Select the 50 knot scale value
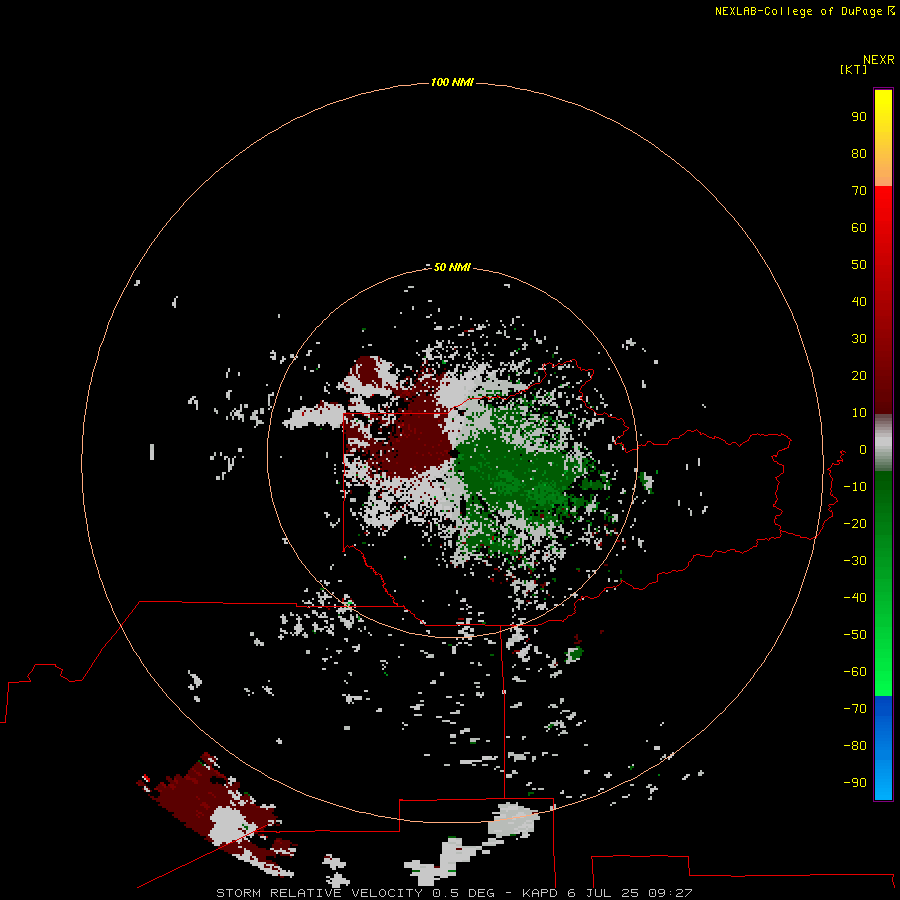The width and height of the screenshot is (900, 900). pyautogui.click(x=859, y=265)
